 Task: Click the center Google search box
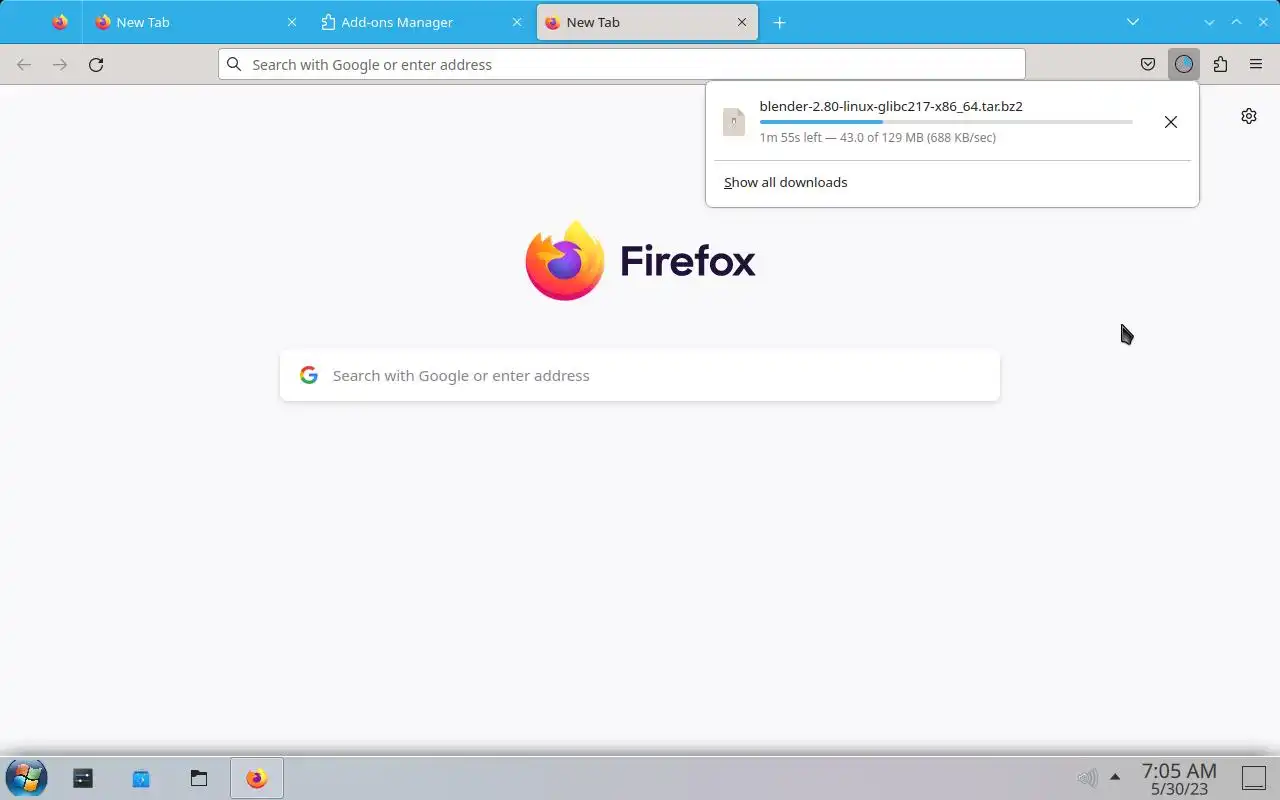(x=640, y=375)
